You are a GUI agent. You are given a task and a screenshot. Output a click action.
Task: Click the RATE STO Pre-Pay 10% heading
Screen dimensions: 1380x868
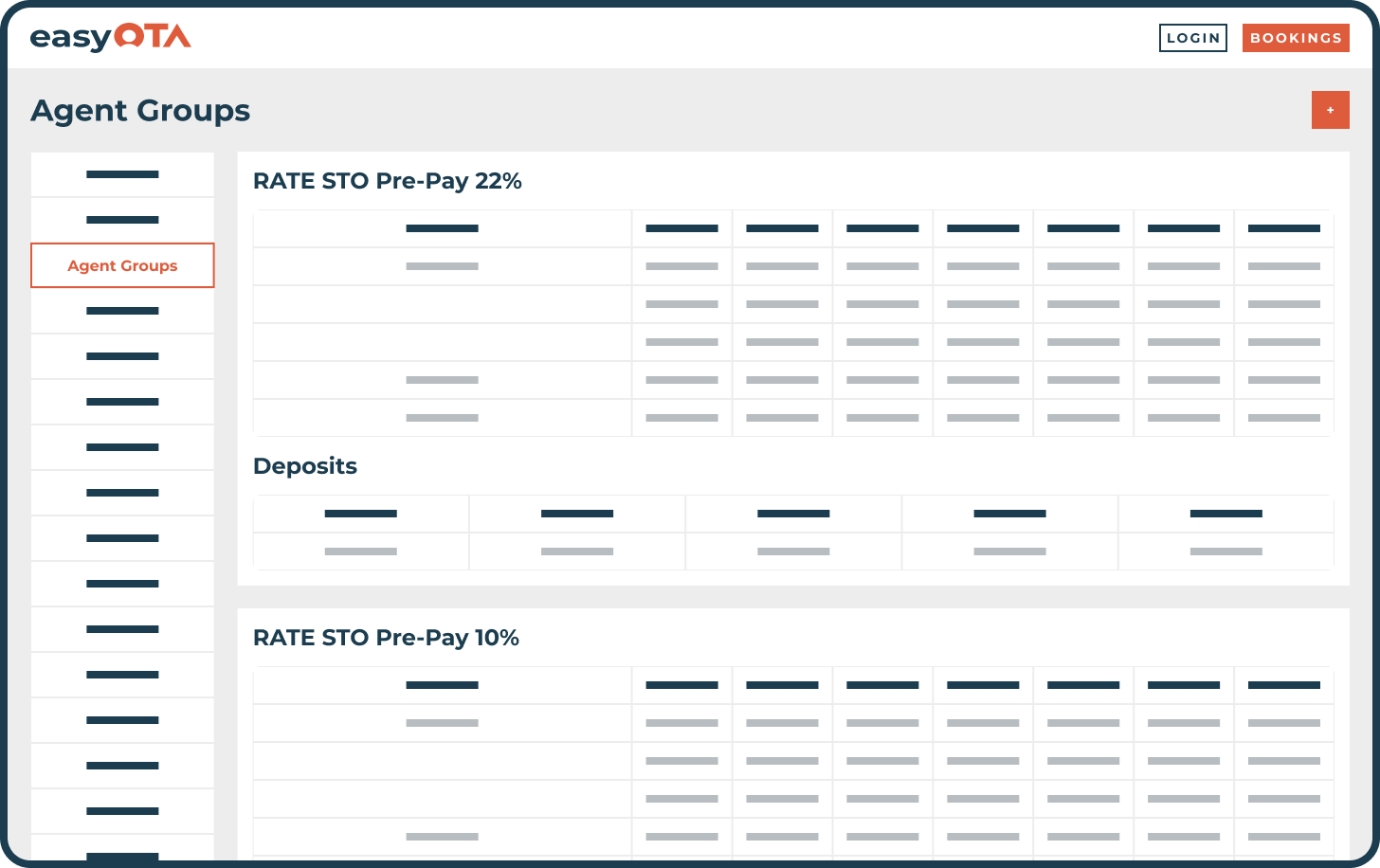[386, 638]
